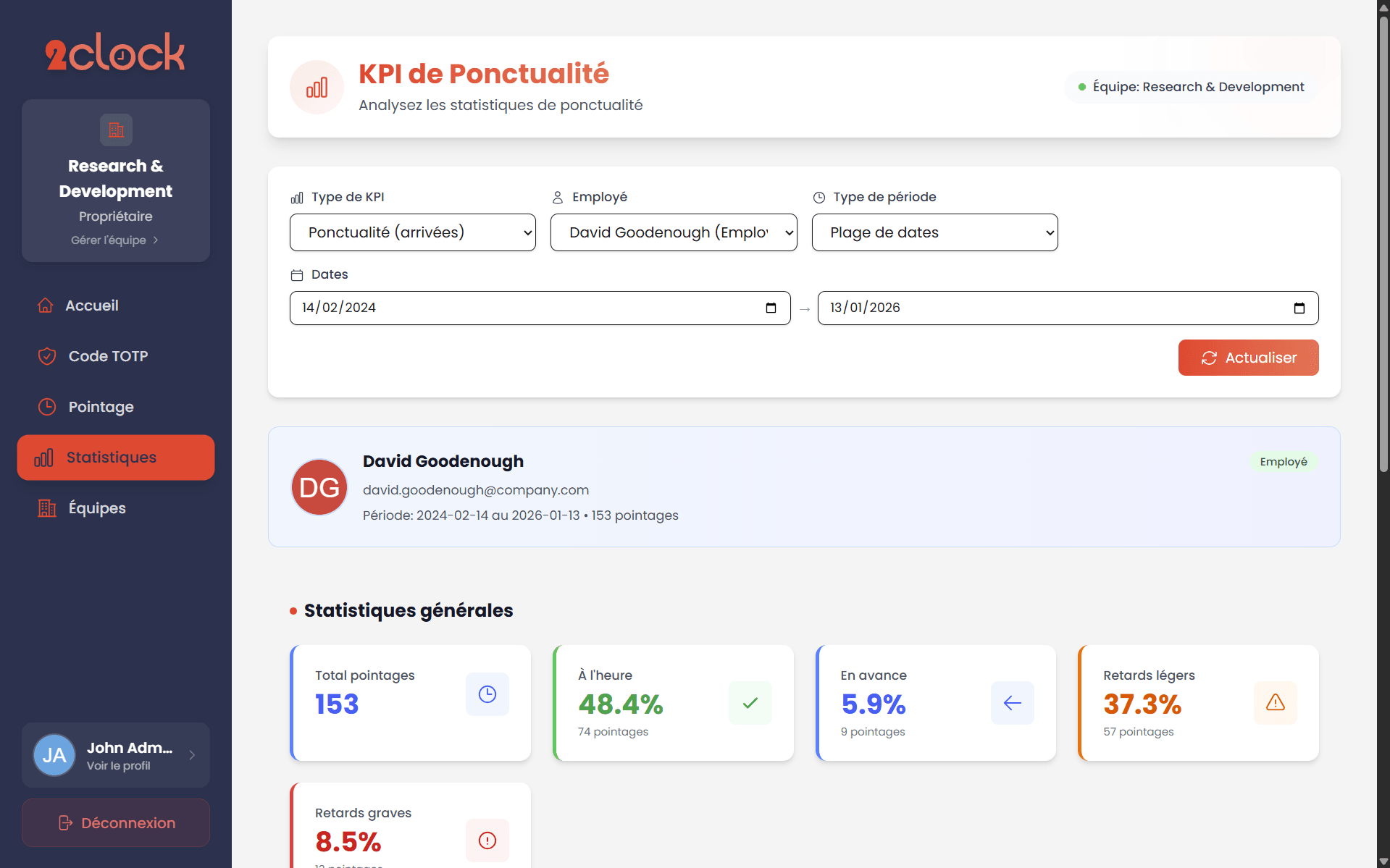This screenshot has height=868, width=1390.
Task: Expand the Employé selection dropdown
Action: [674, 232]
